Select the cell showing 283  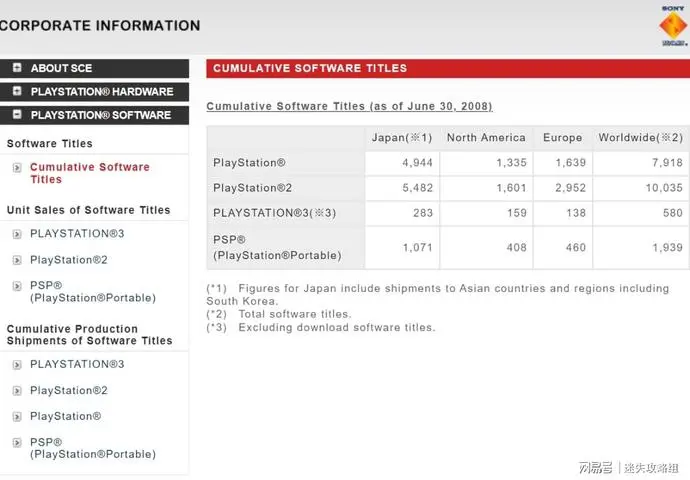pos(402,213)
